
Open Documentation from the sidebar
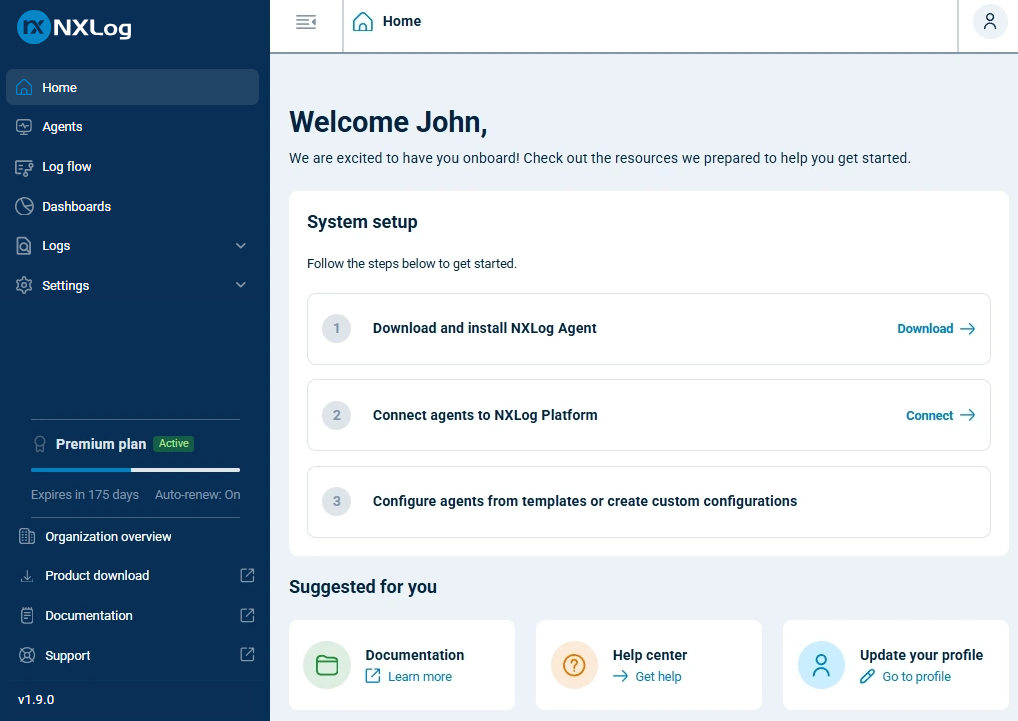click(86, 615)
